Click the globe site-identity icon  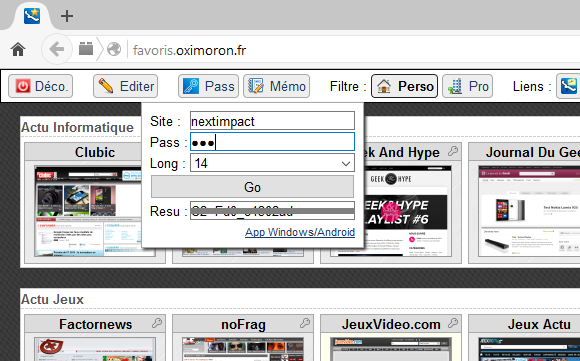[x=114, y=49]
